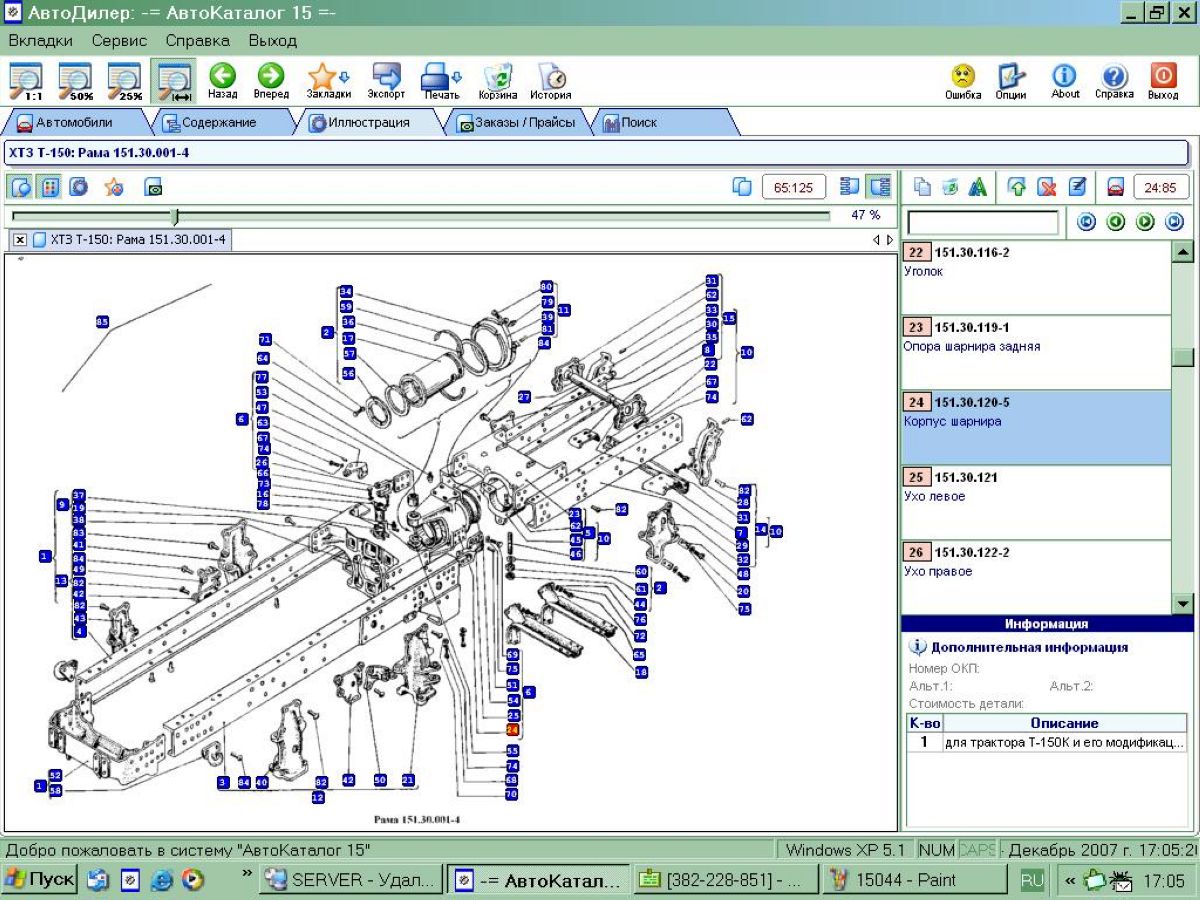
Task: Open История (History)
Action: [x=550, y=80]
